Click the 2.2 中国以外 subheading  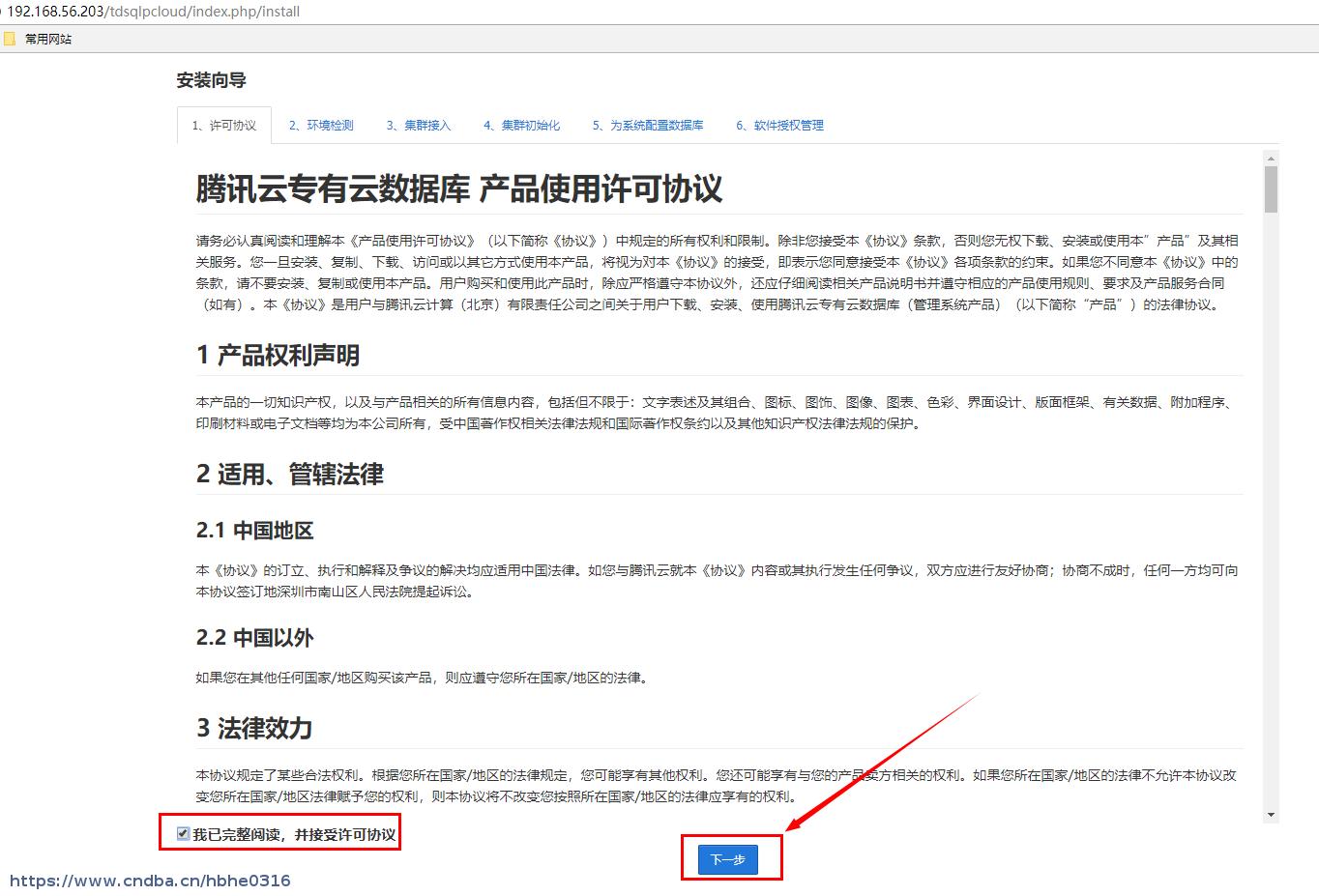tap(254, 637)
